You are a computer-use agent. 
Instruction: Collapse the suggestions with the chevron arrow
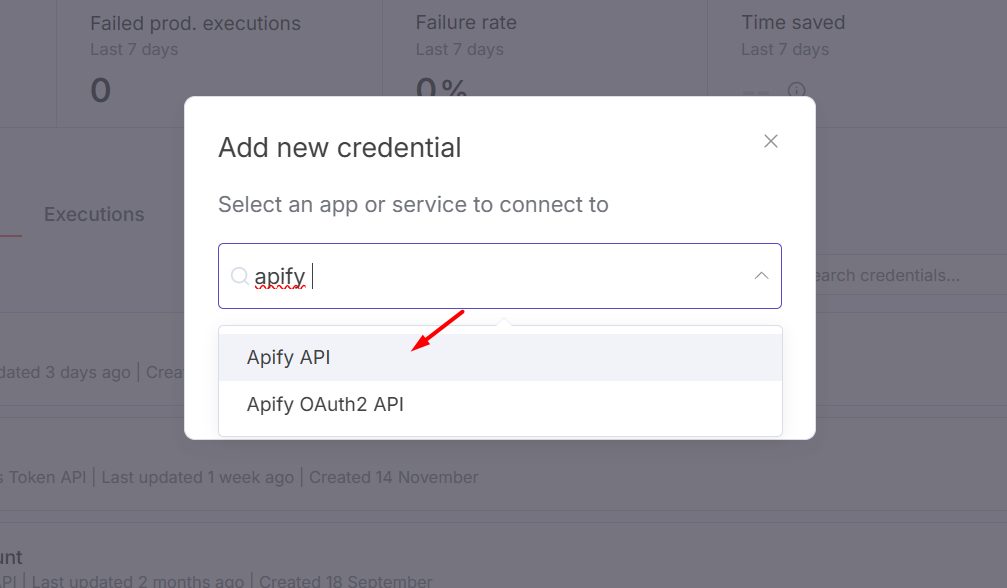761,276
